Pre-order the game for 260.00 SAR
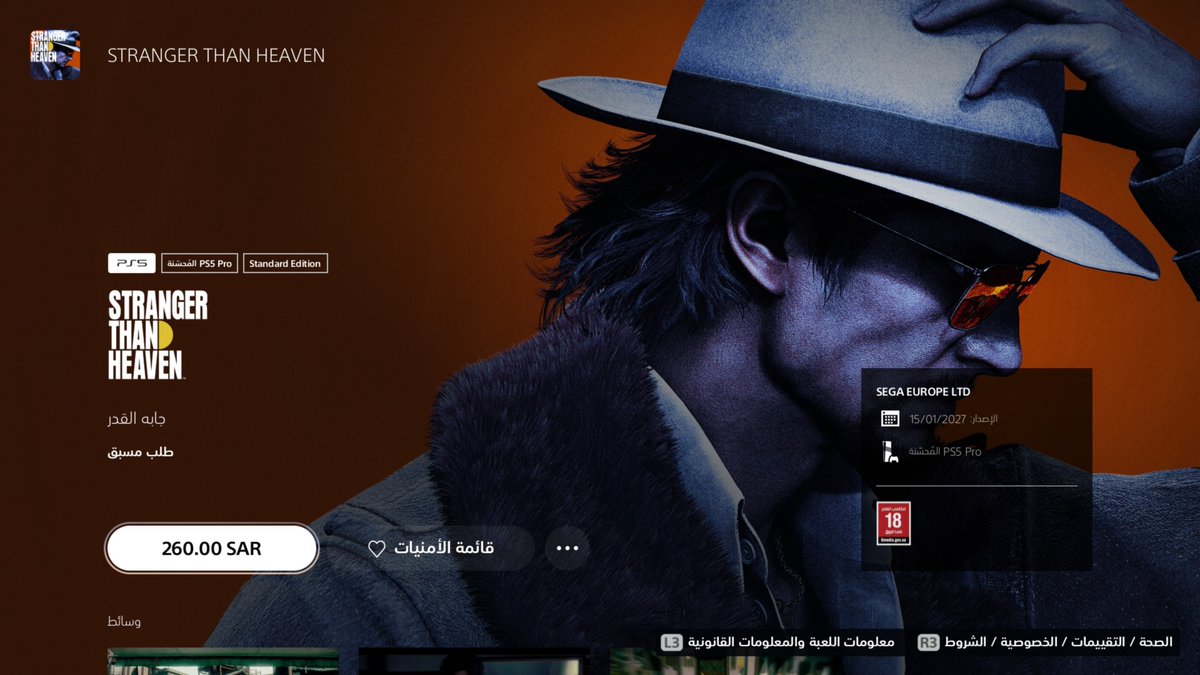1200x675 pixels. pyautogui.click(x=212, y=548)
